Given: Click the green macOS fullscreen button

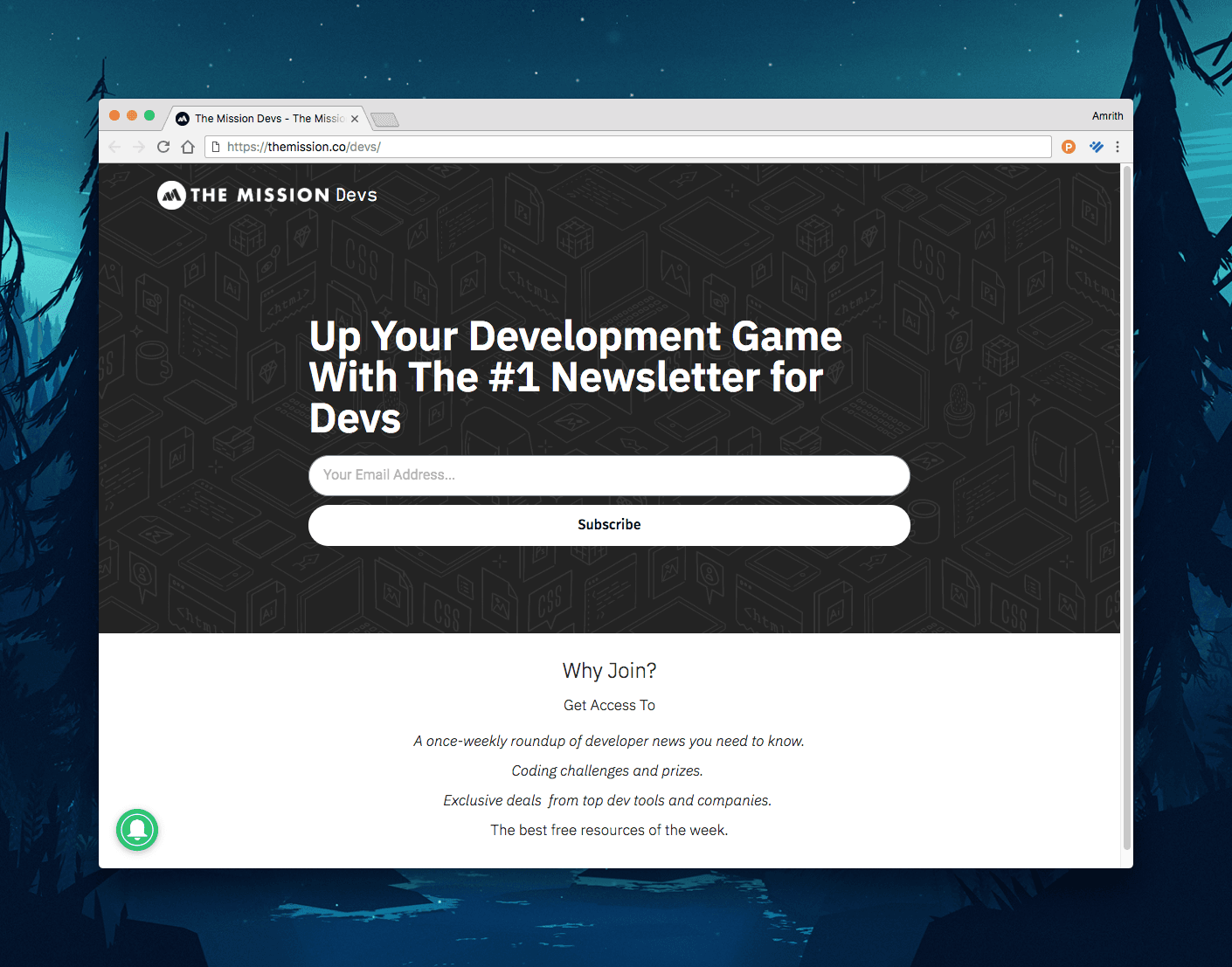Looking at the screenshot, I should [x=149, y=115].
